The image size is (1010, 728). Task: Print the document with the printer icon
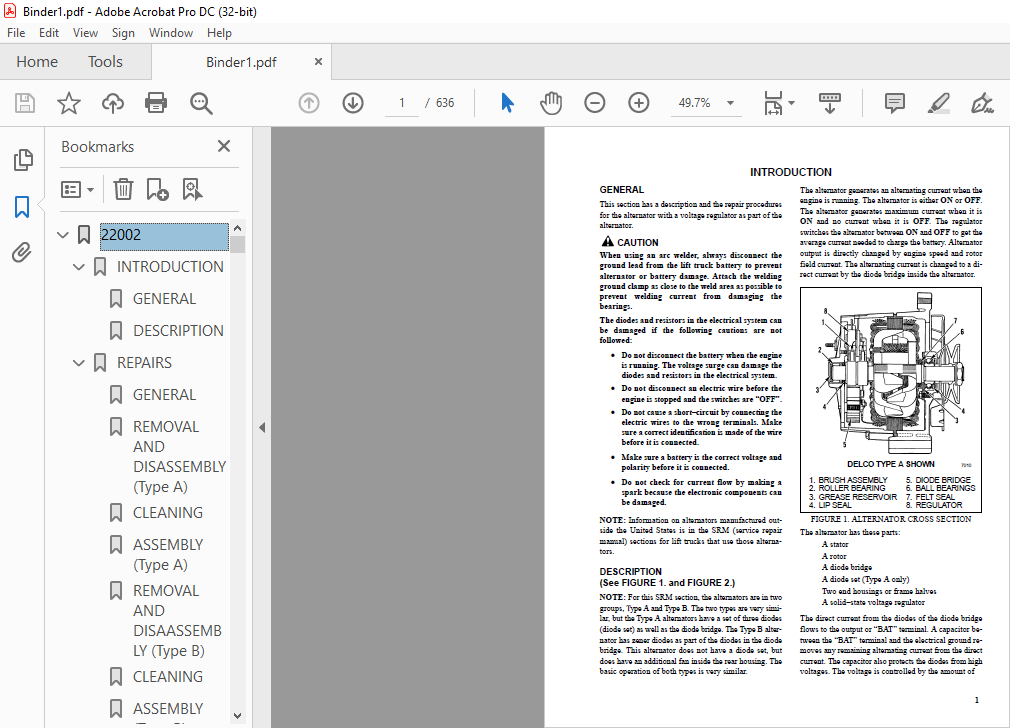coord(156,103)
